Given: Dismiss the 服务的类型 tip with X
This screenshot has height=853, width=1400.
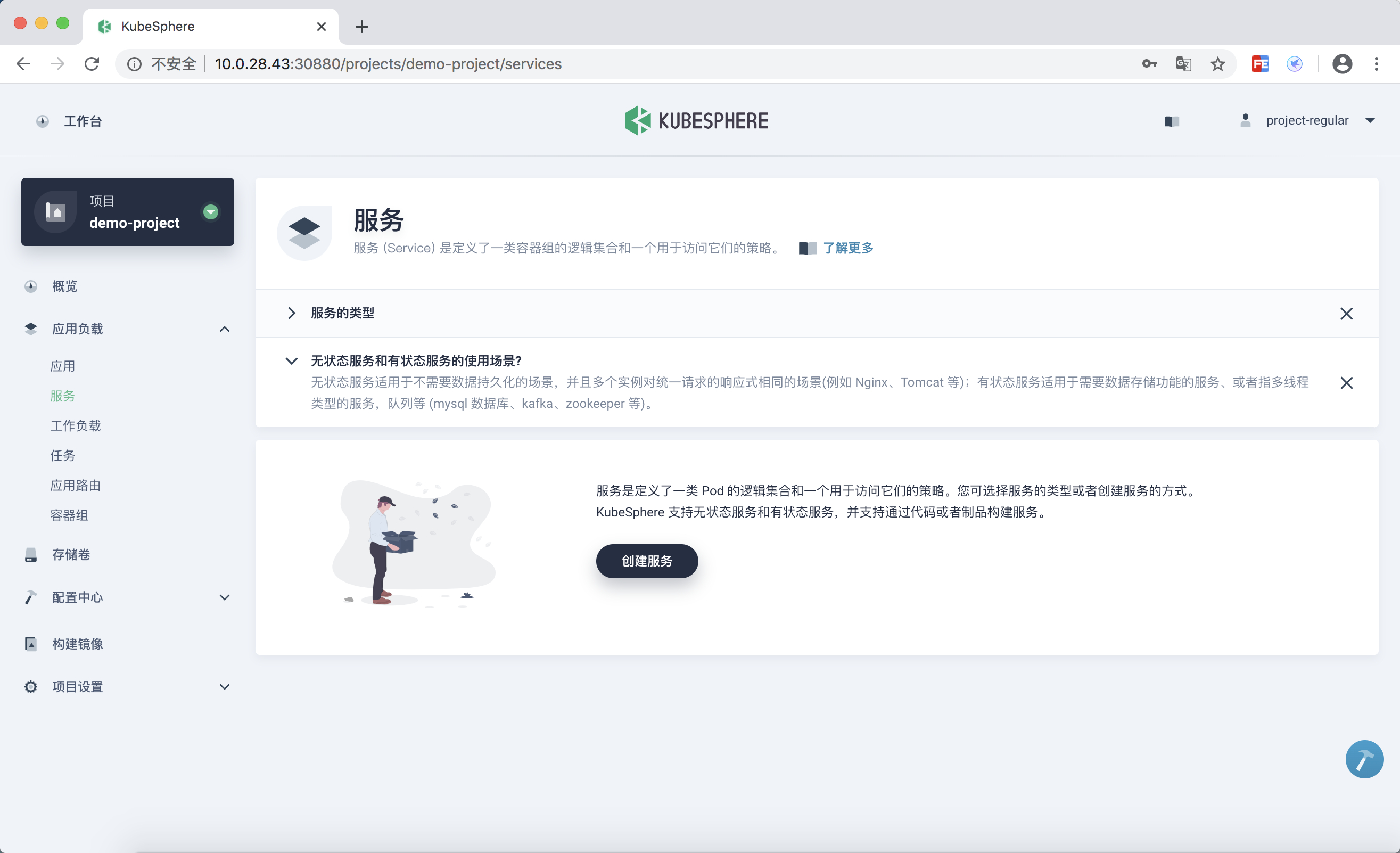Looking at the screenshot, I should (1346, 314).
